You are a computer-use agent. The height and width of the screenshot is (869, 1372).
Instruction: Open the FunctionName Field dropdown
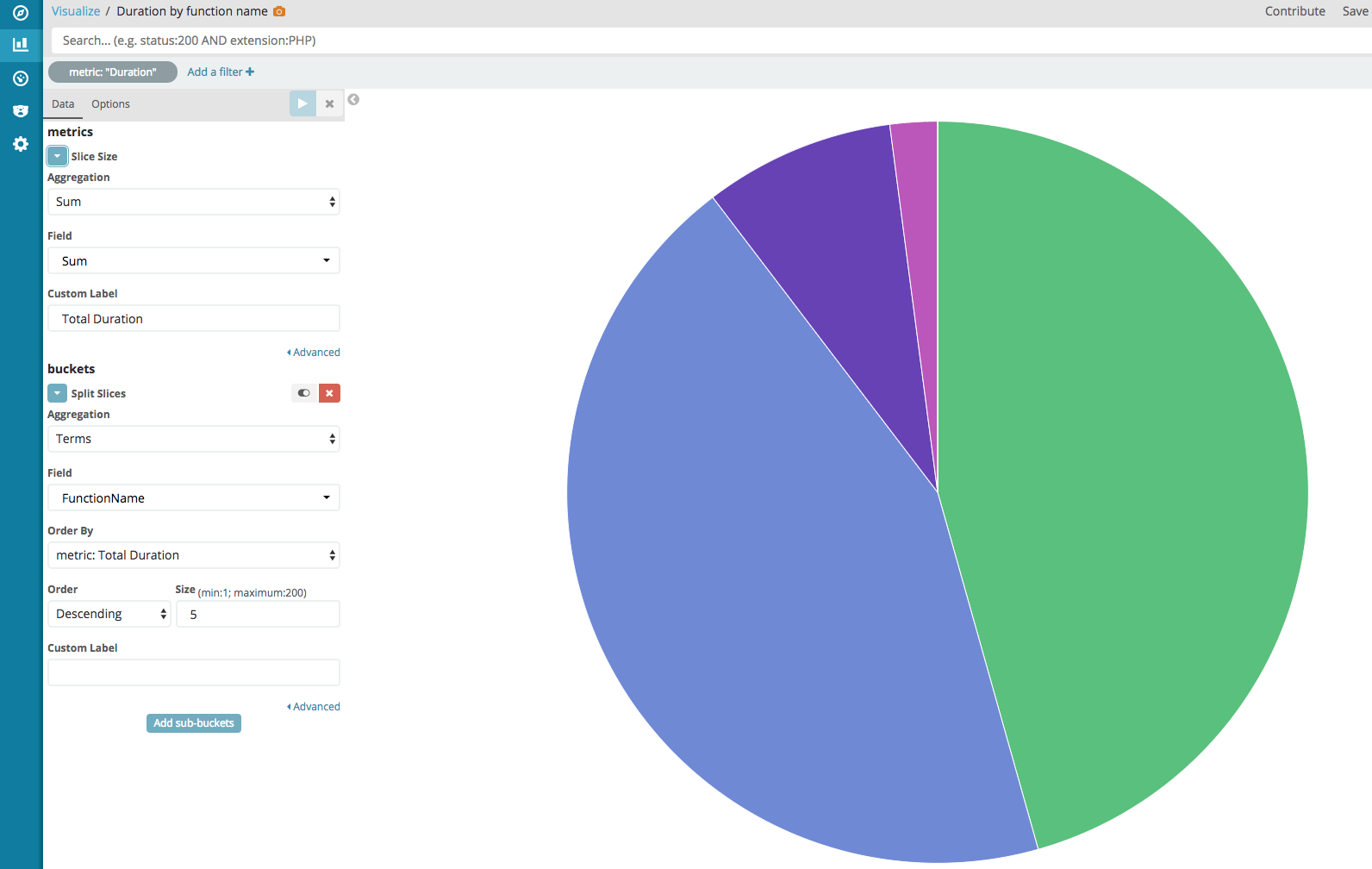point(194,497)
